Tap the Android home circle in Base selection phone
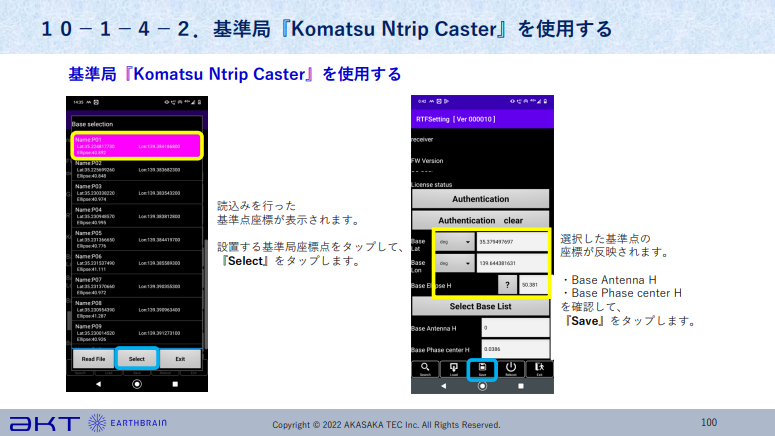Viewport: 775px width, 436px height. pyautogui.click(x=137, y=384)
